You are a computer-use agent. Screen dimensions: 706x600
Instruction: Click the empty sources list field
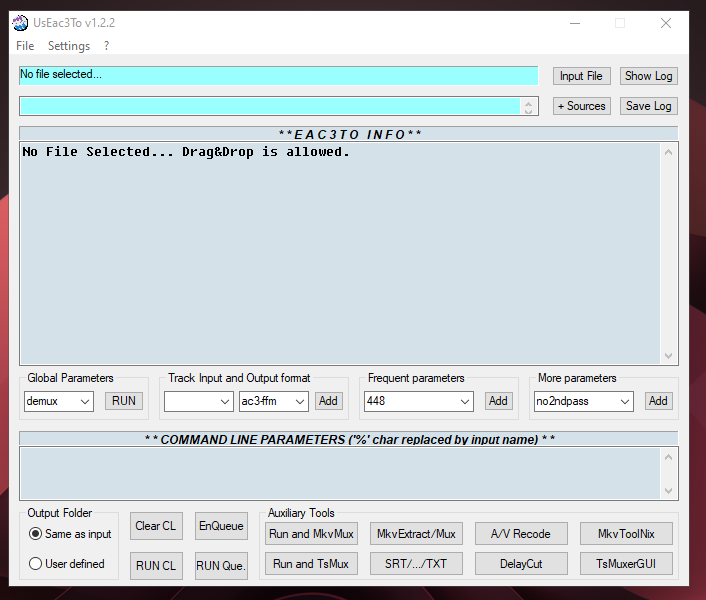tap(270, 106)
